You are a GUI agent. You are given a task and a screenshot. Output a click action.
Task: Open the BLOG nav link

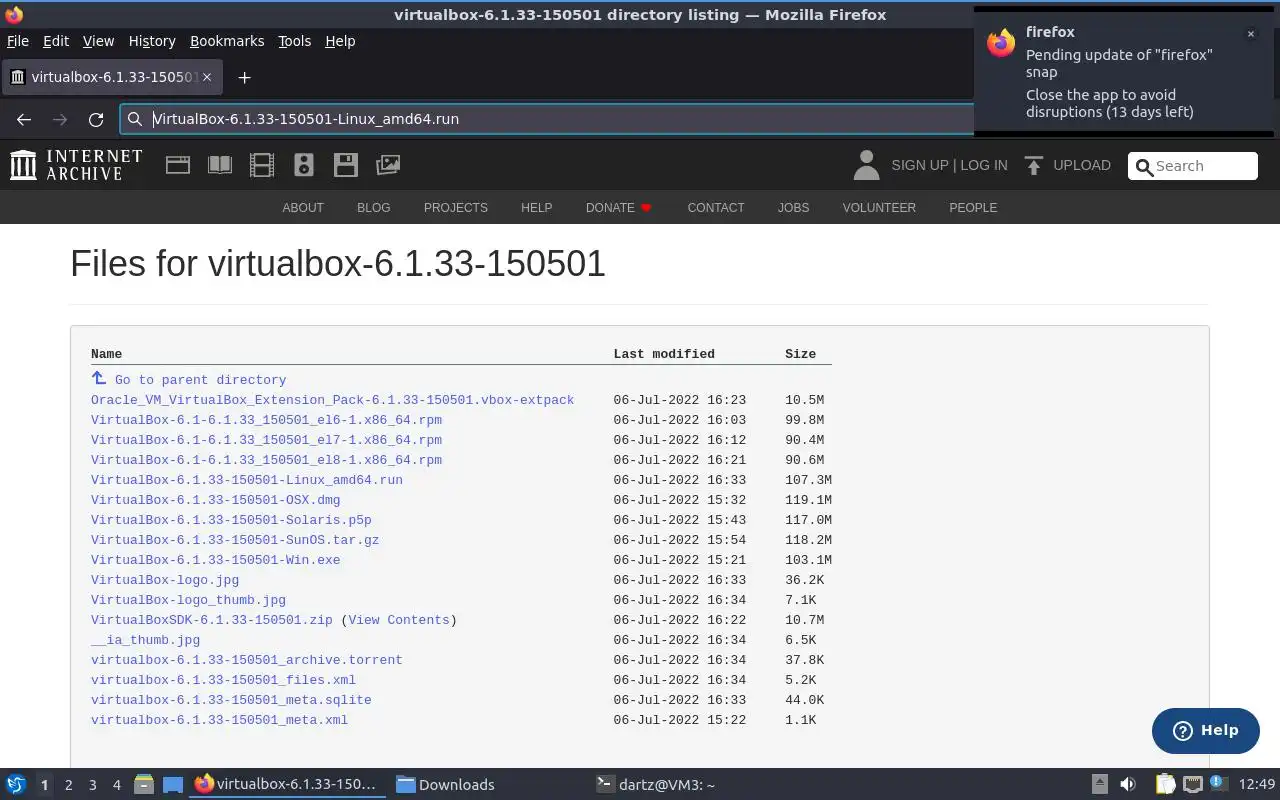click(373, 208)
